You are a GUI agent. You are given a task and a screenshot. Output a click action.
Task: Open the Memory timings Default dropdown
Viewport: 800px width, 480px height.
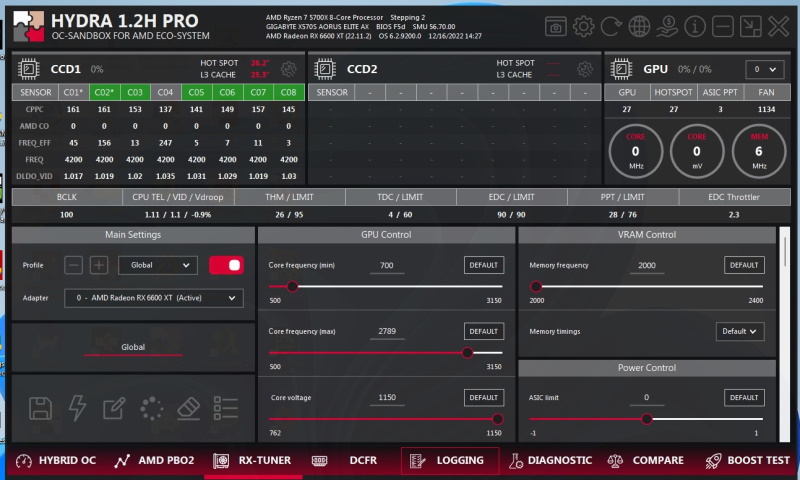(x=740, y=331)
